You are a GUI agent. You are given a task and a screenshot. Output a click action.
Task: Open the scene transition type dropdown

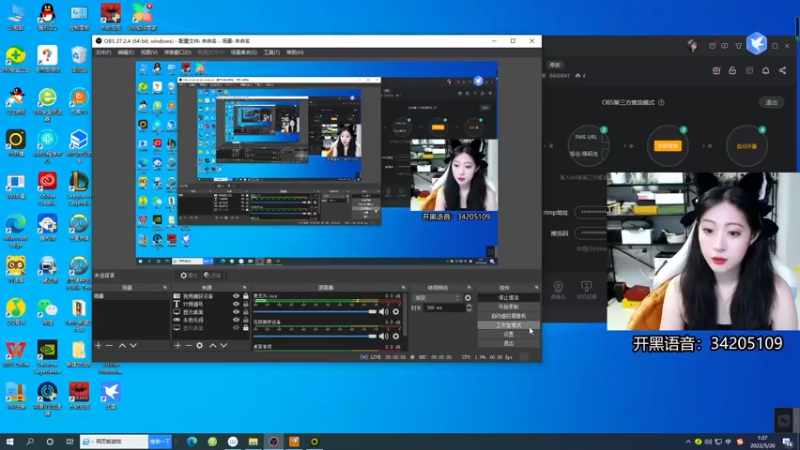pos(436,298)
